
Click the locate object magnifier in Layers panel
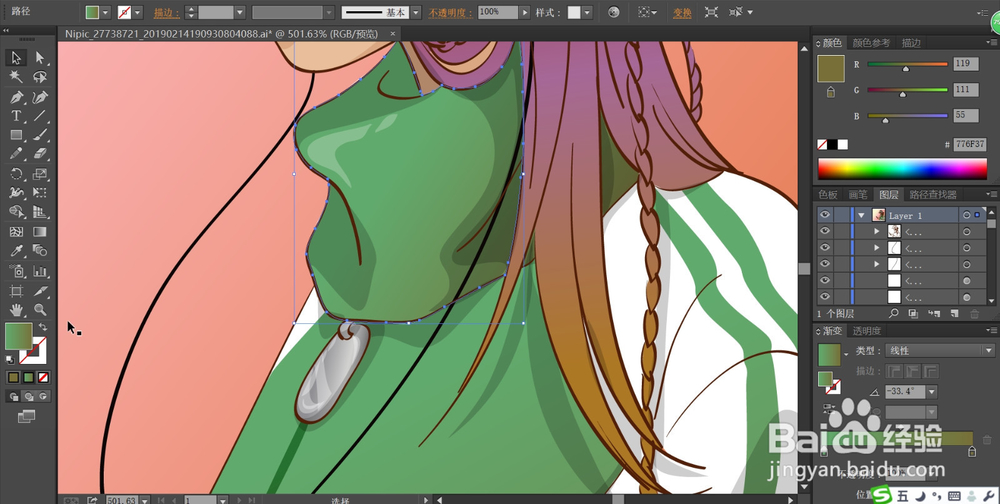point(893,314)
